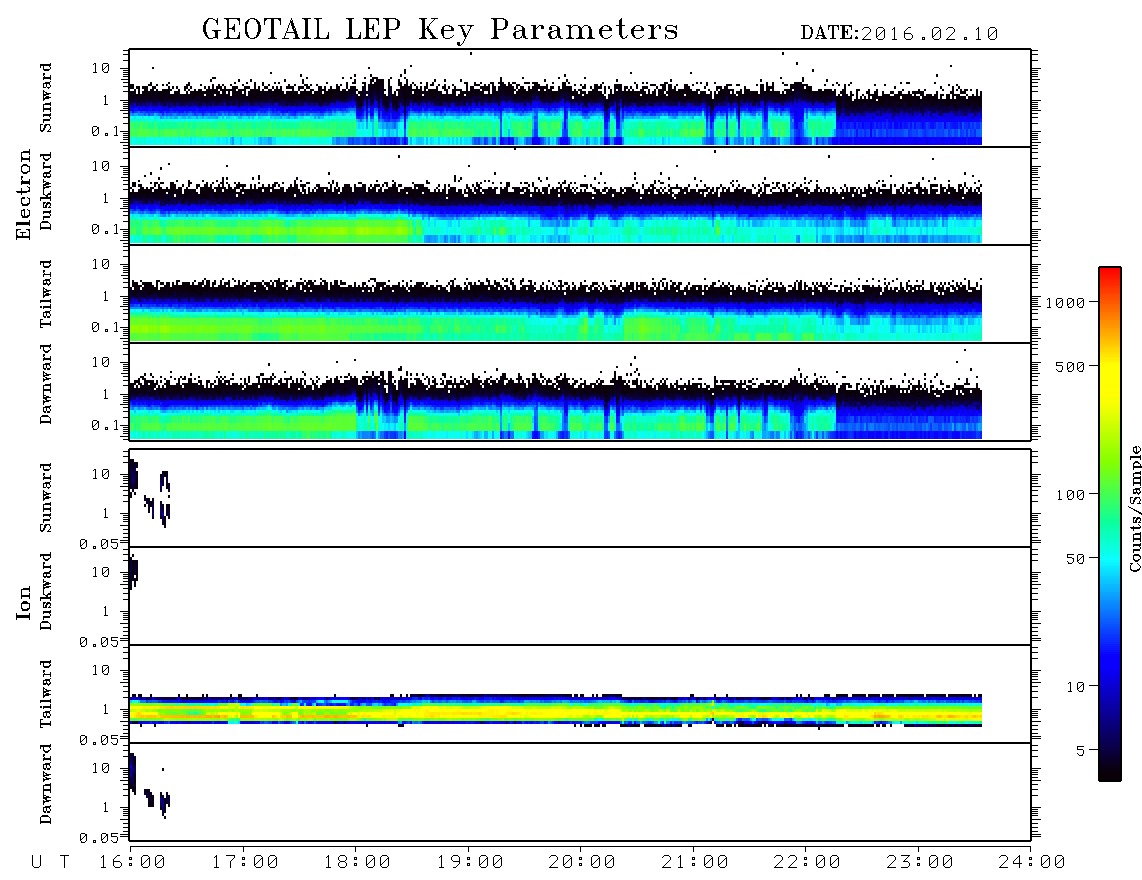Click the "10" tick of Ion Tailward panel
Screen dimensions: 1142x880
coord(101,670)
